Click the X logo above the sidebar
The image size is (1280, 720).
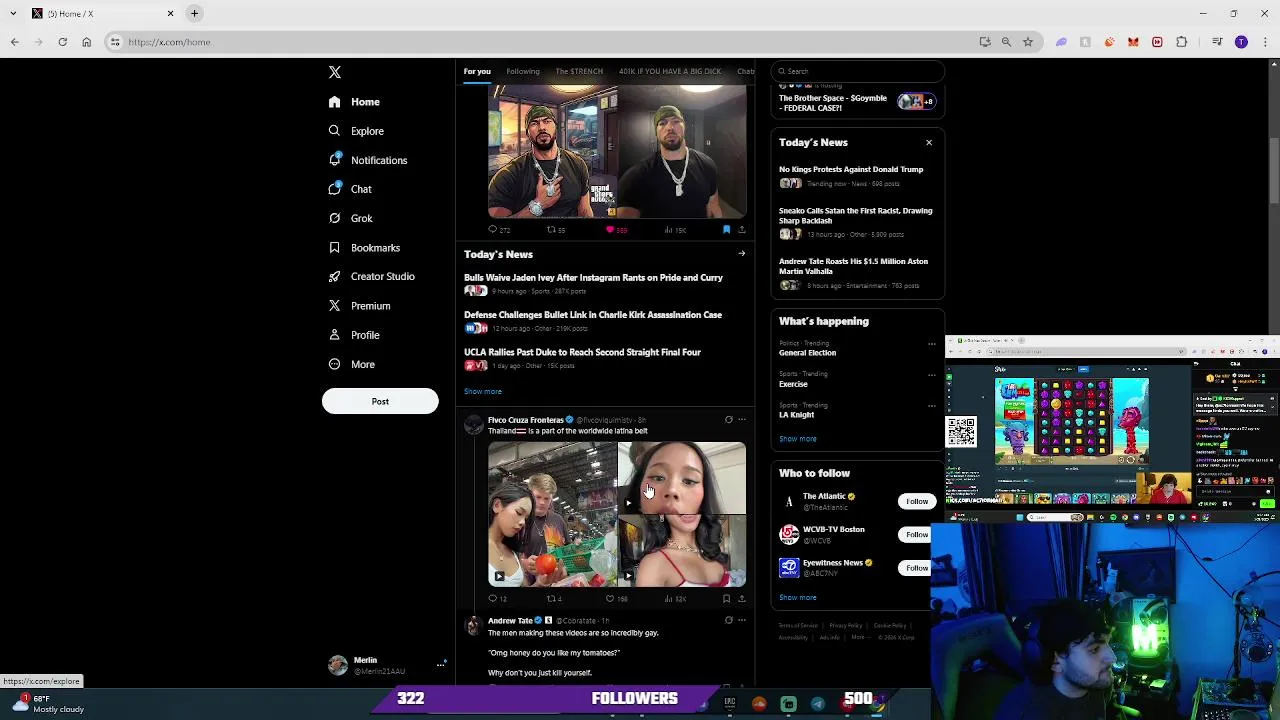[x=335, y=72]
